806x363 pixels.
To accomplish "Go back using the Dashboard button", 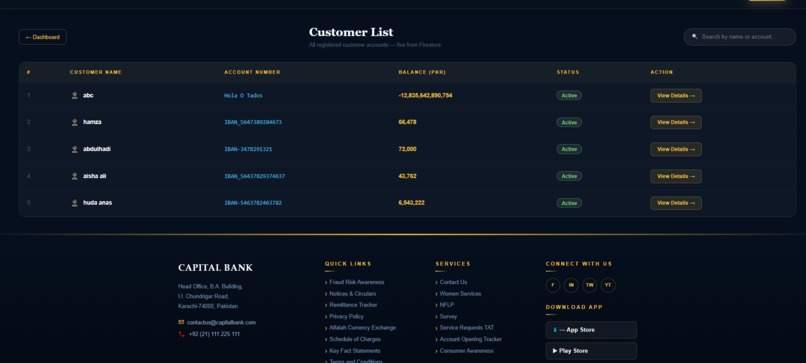I will pos(43,37).
